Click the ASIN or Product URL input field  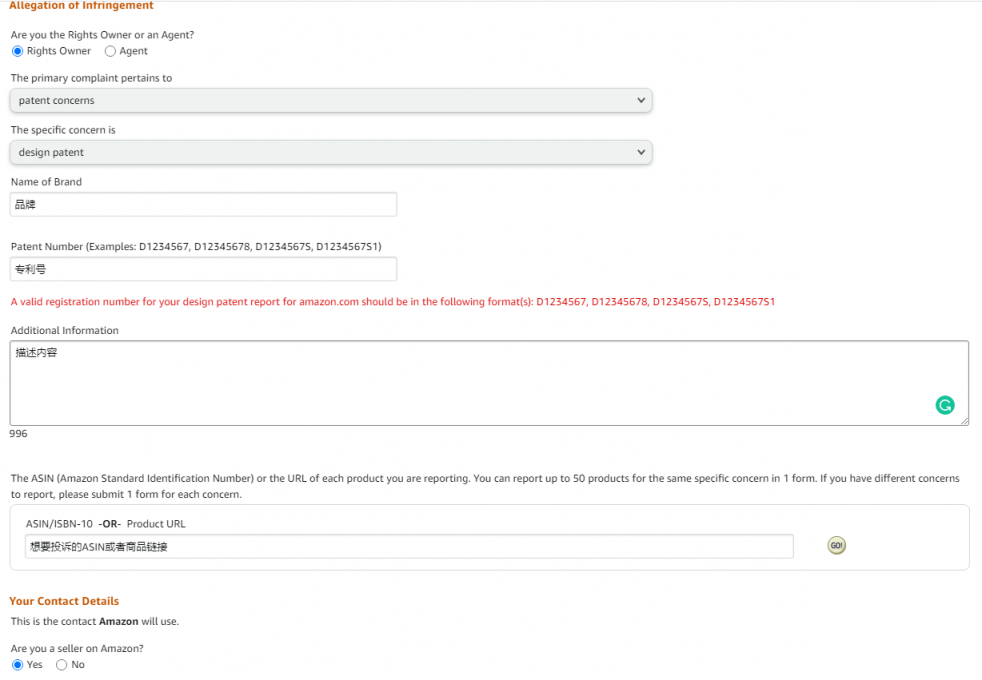[x=409, y=547]
